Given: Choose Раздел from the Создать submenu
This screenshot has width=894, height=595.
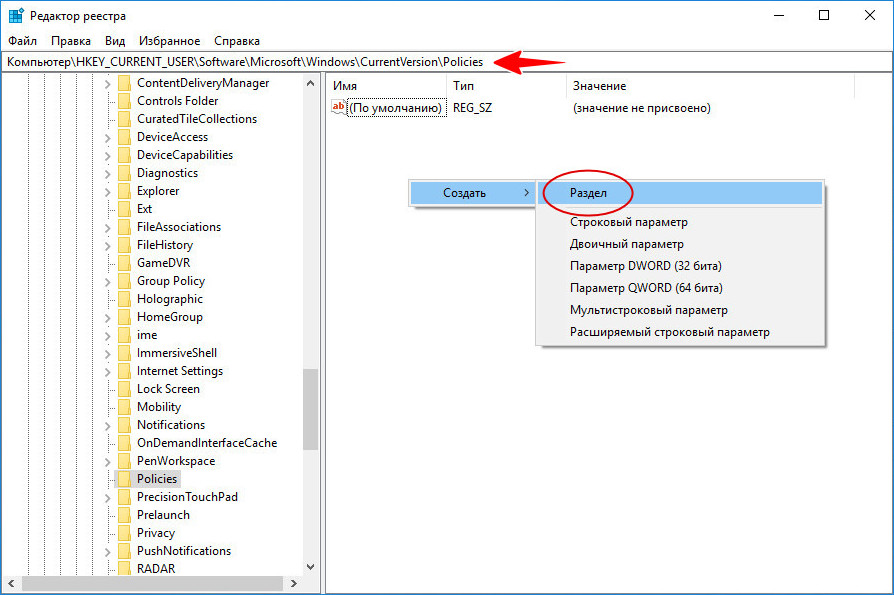Looking at the screenshot, I should point(588,193).
